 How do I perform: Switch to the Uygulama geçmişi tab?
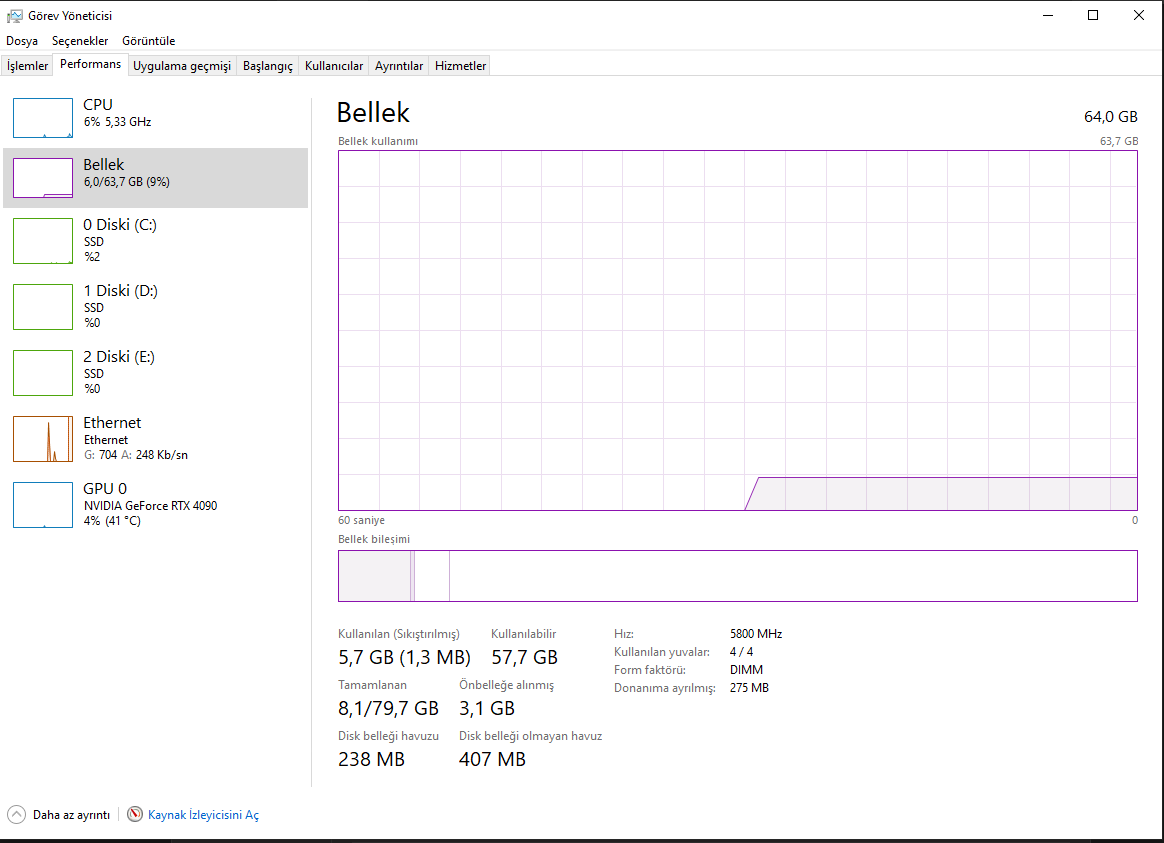182,66
